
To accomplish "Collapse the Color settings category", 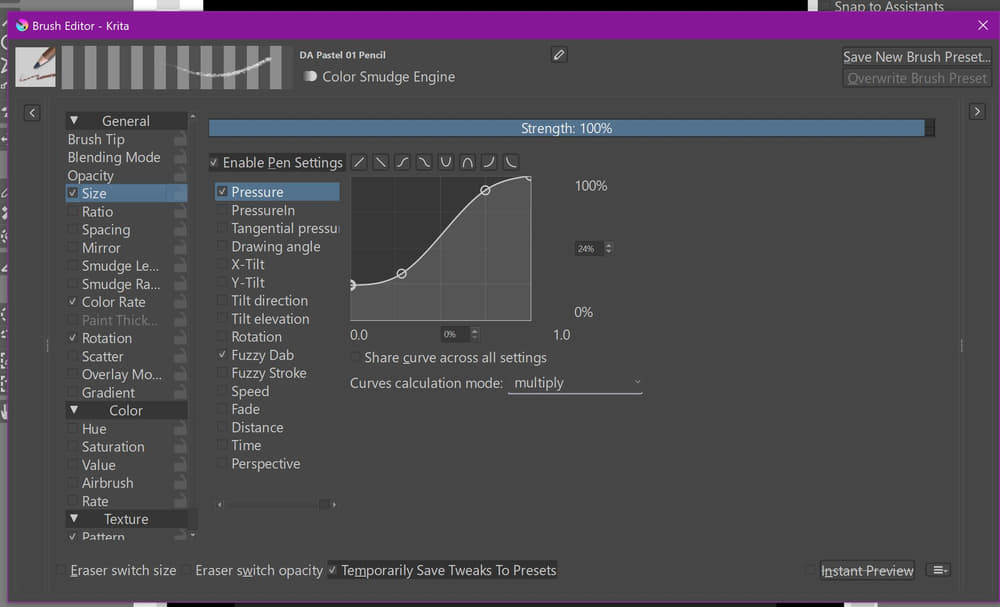I will [x=74, y=411].
